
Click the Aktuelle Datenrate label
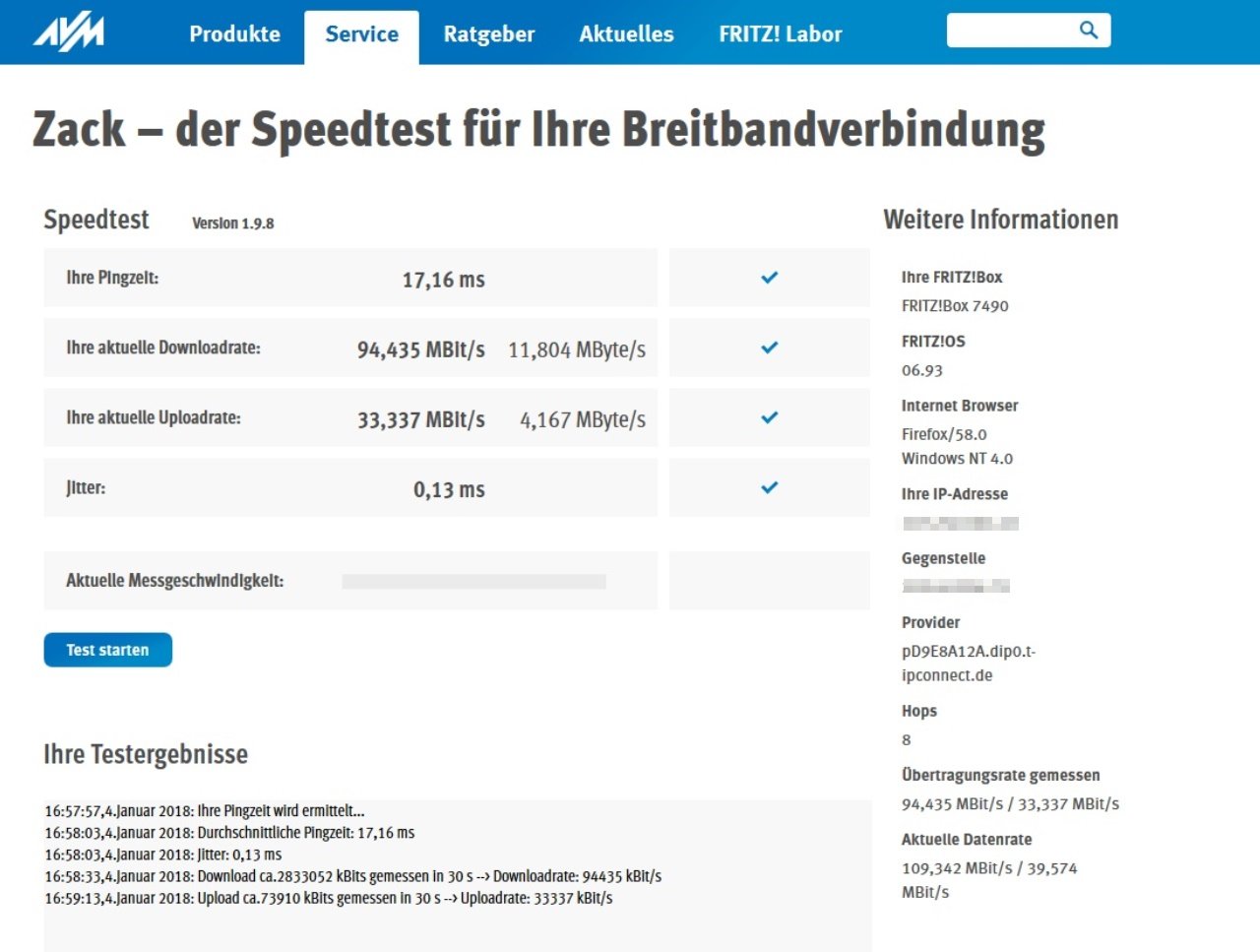(x=967, y=840)
